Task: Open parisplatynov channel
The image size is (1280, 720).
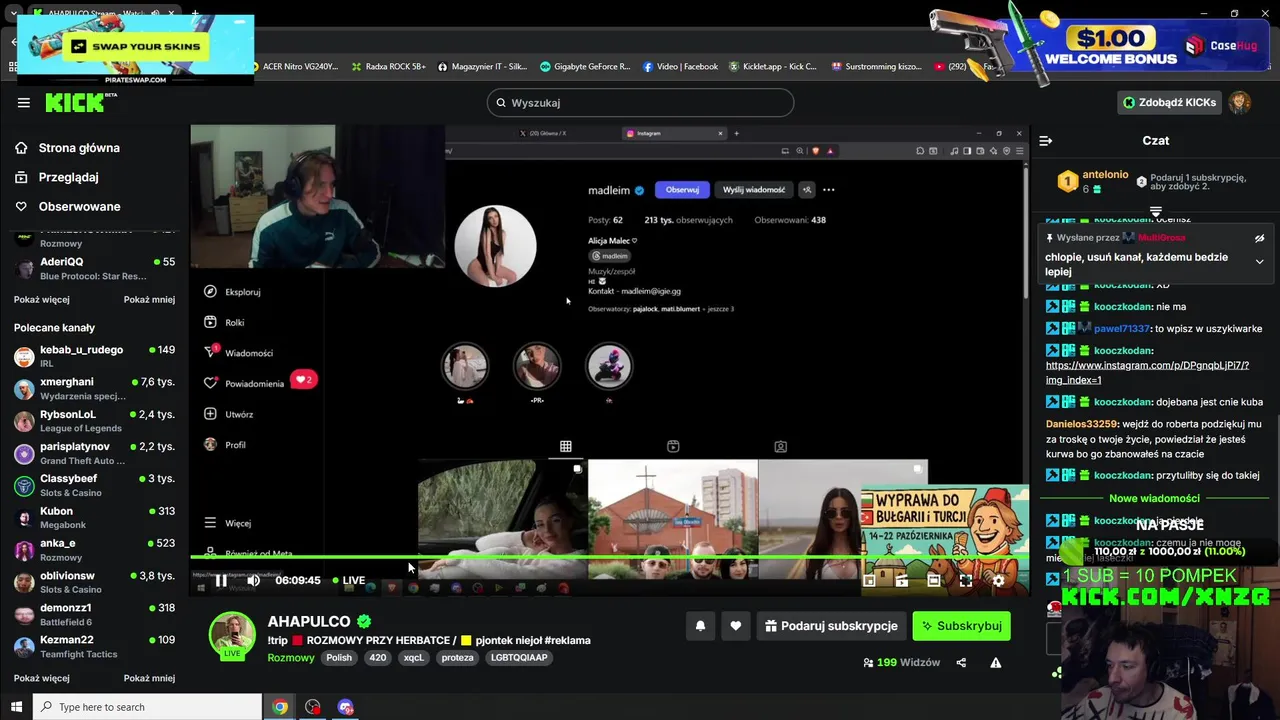Action: click(x=95, y=453)
